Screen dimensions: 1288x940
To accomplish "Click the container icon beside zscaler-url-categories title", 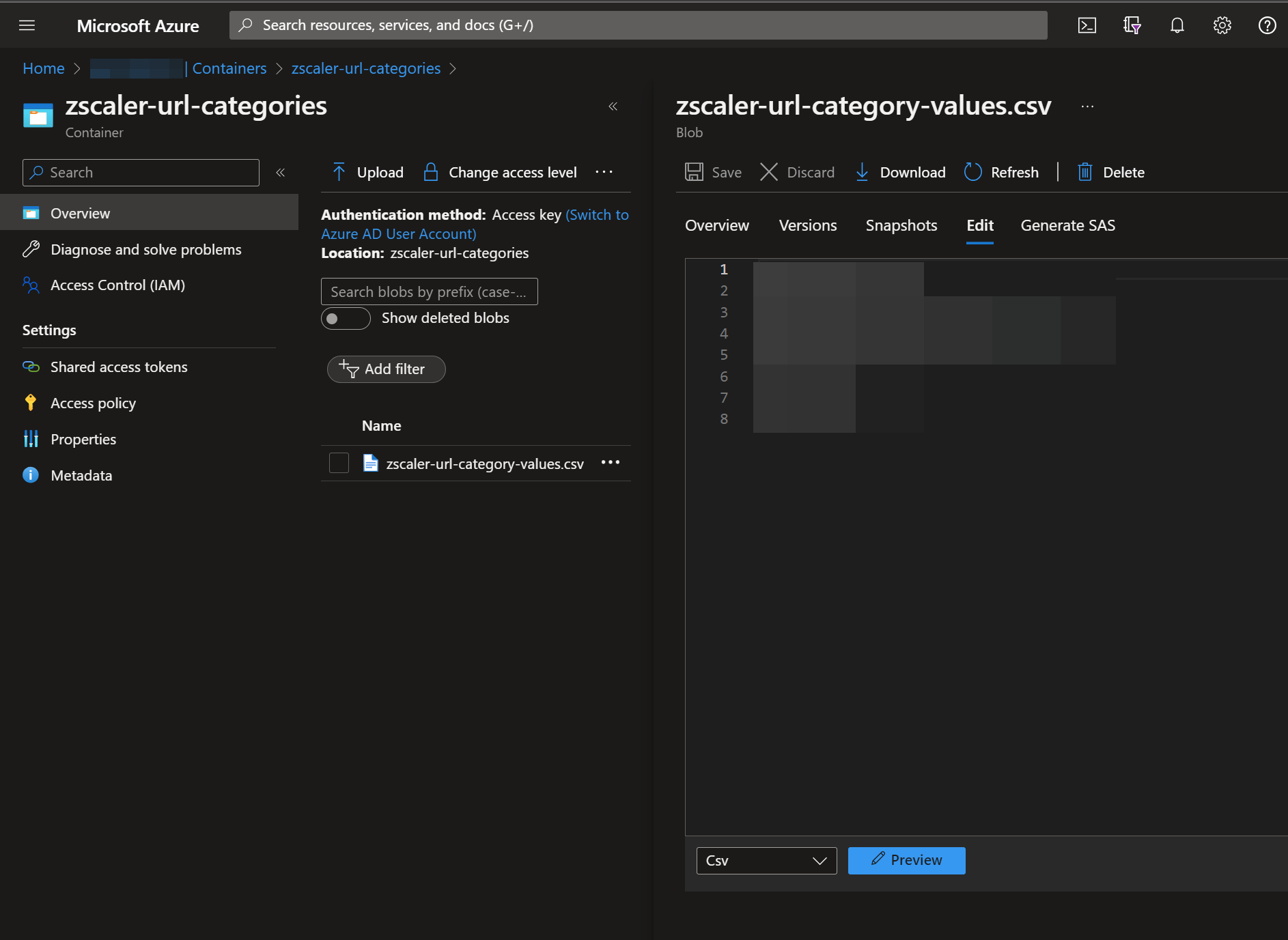I will click(38, 115).
